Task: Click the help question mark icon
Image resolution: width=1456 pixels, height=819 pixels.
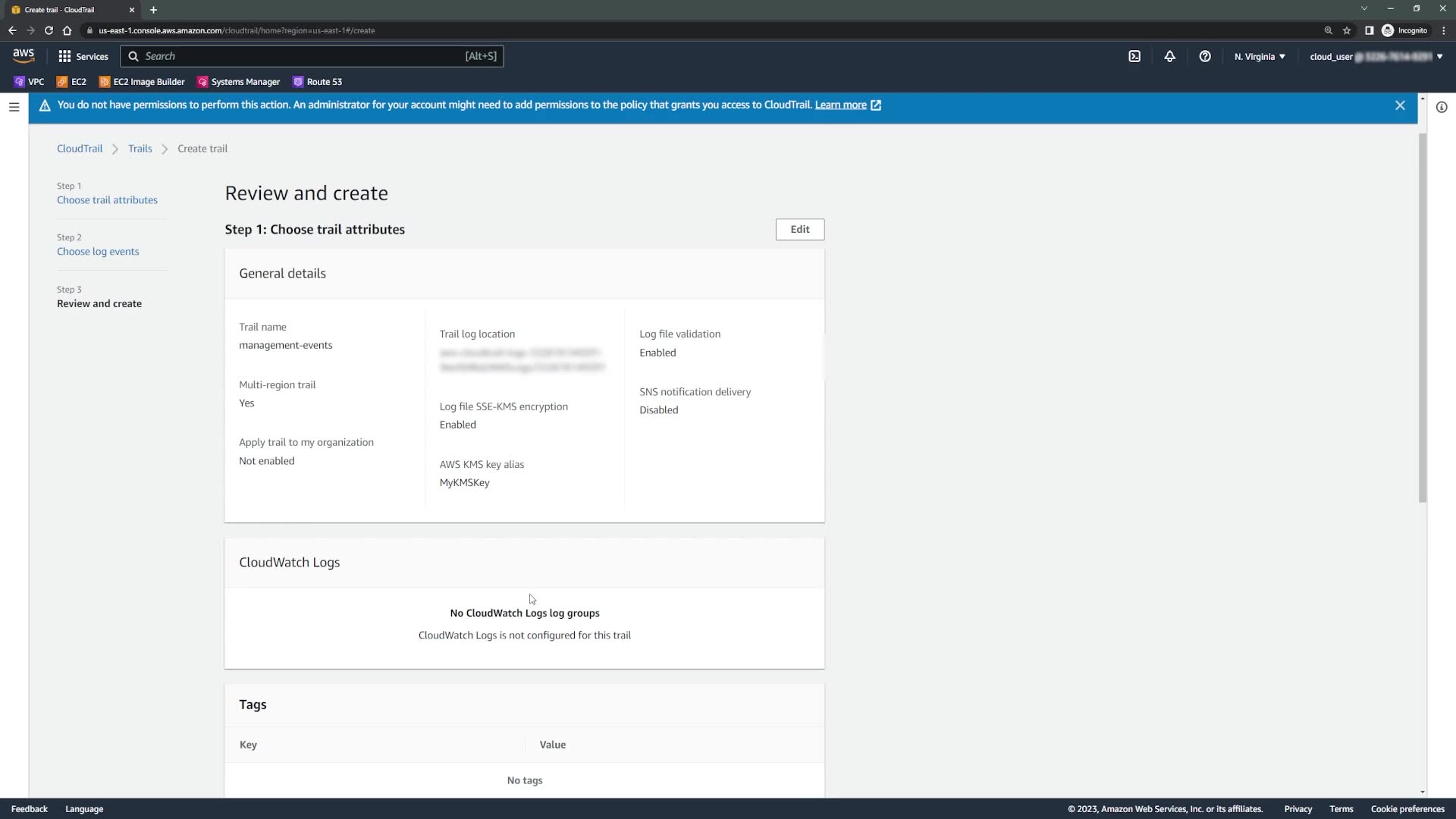Action: pyautogui.click(x=1204, y=56)
